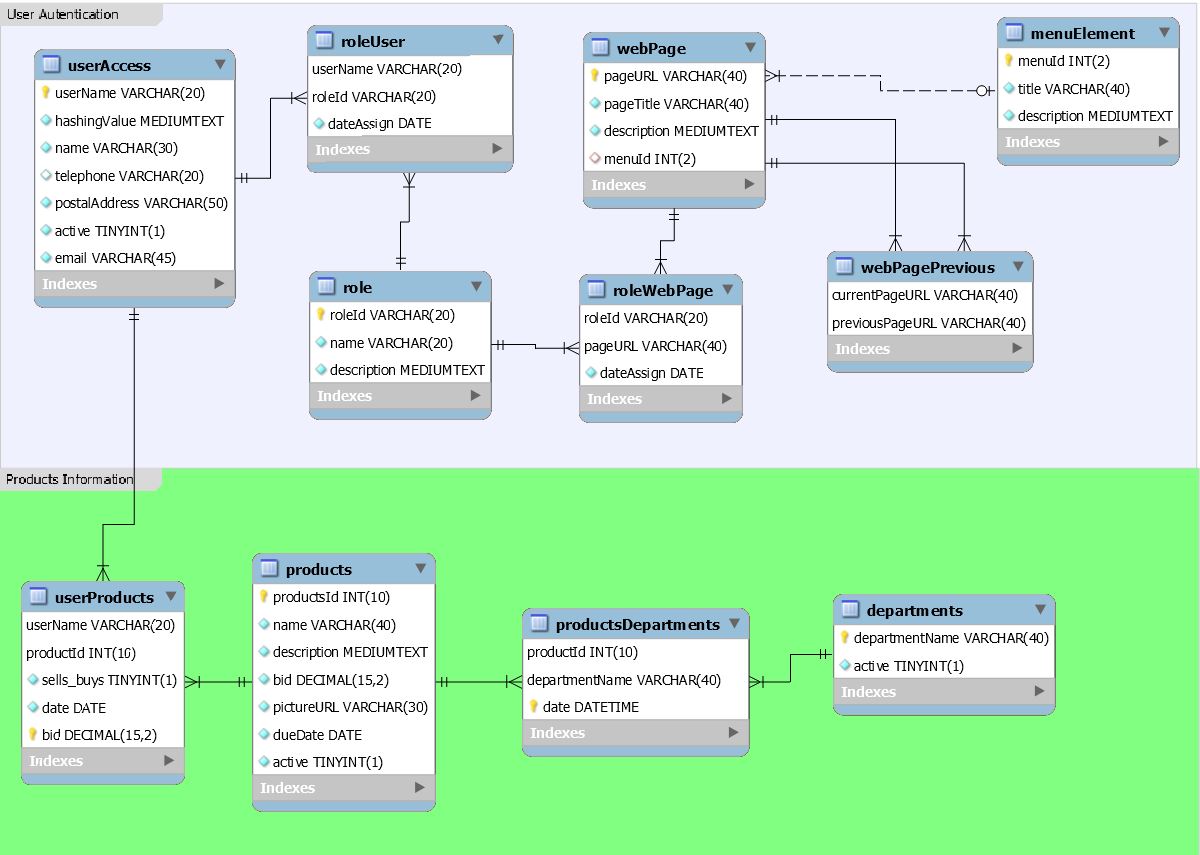Click the Indexes bar on menuElement

(1086, 142)
